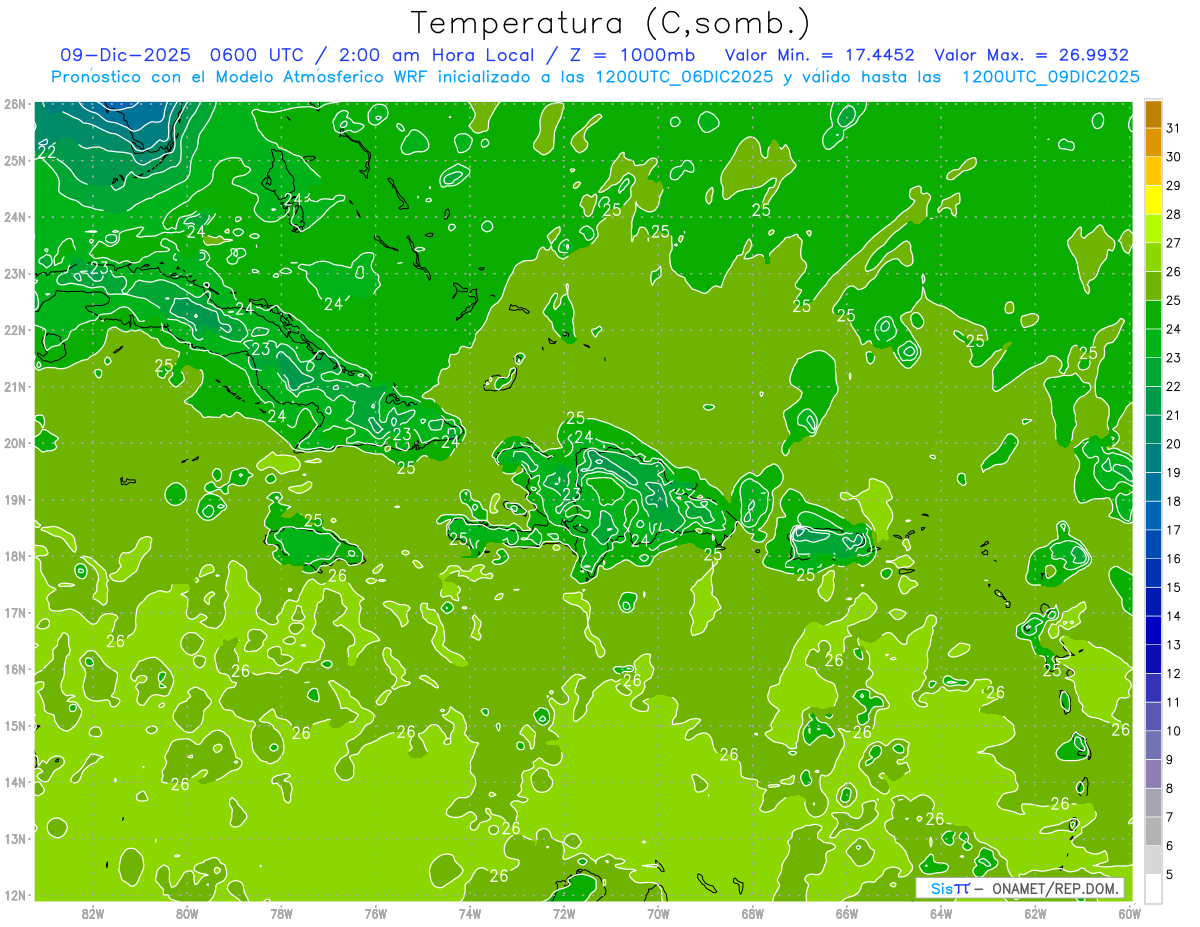
Task: Click the "14N" latitude axis label
Action: (x=14, y=782)
